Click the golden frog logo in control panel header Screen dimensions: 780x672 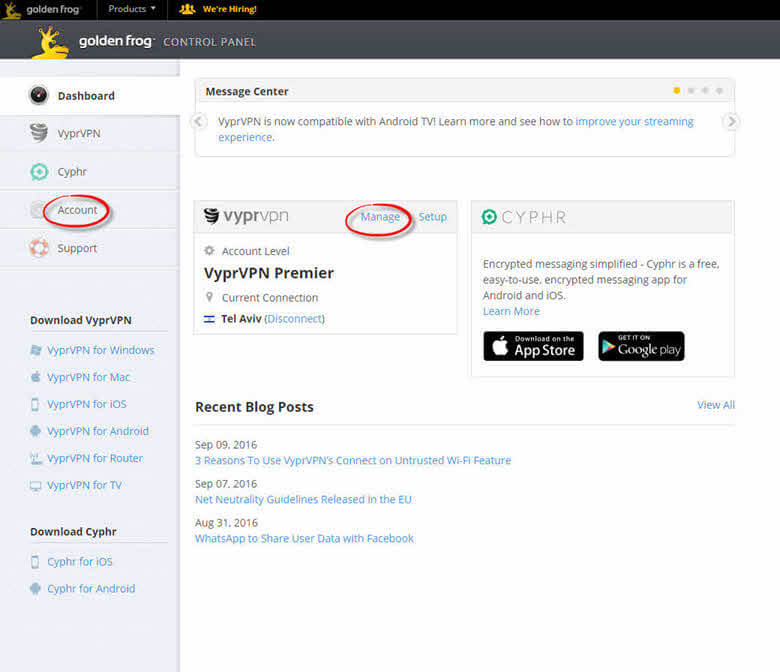click(x=50, y=42)
